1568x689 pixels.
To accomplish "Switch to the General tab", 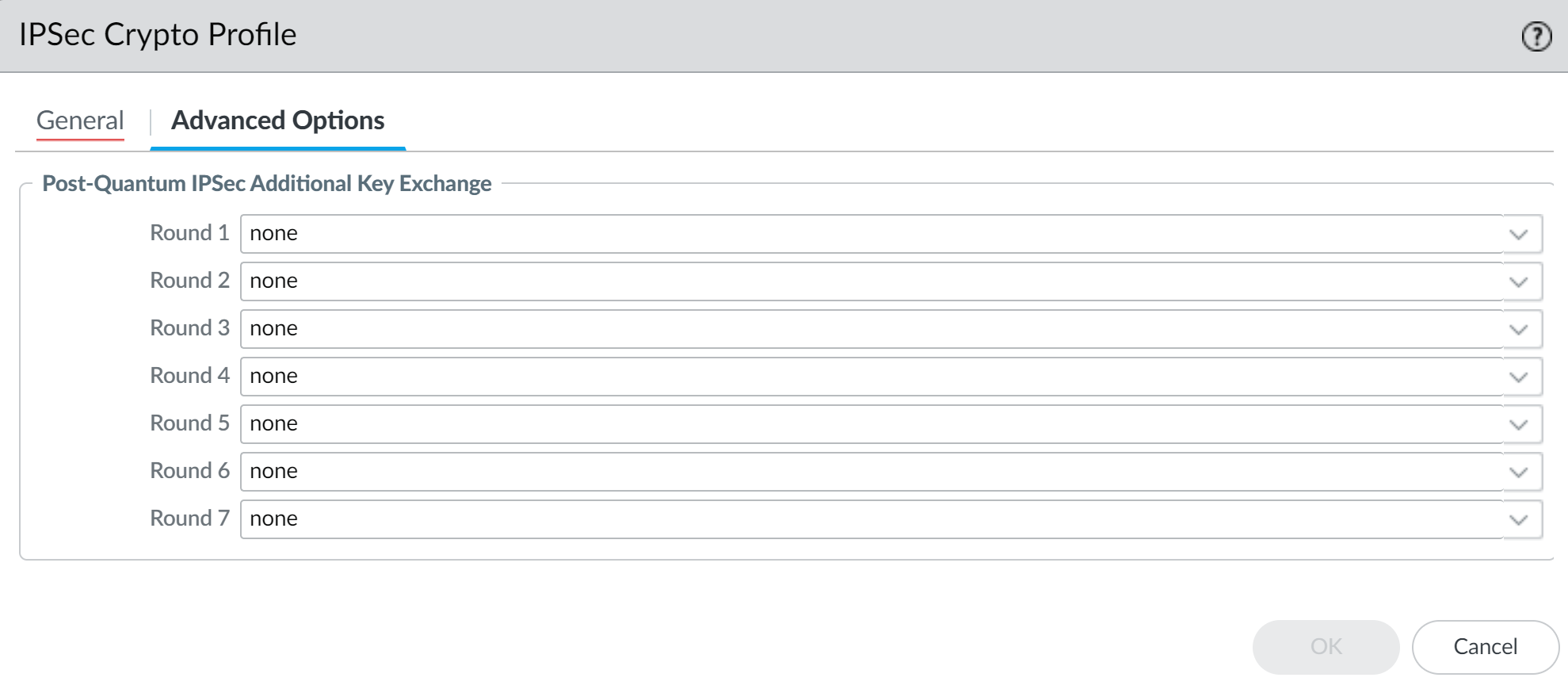I will click(80, 121).
